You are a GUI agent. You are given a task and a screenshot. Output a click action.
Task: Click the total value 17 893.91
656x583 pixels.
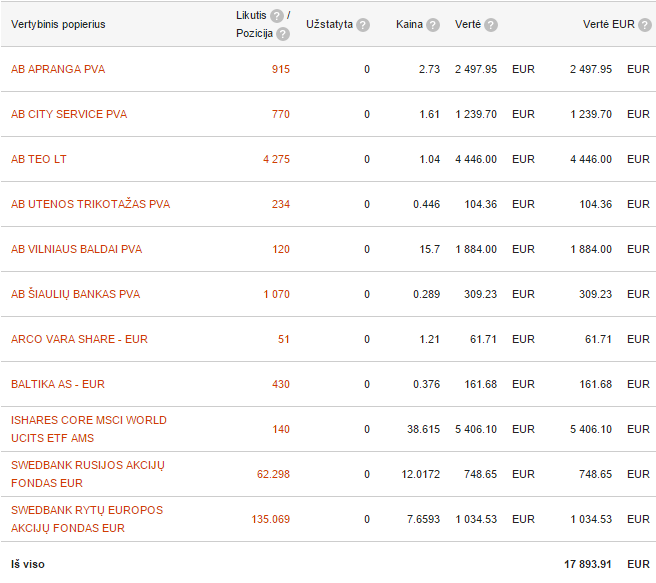[588, 564]
